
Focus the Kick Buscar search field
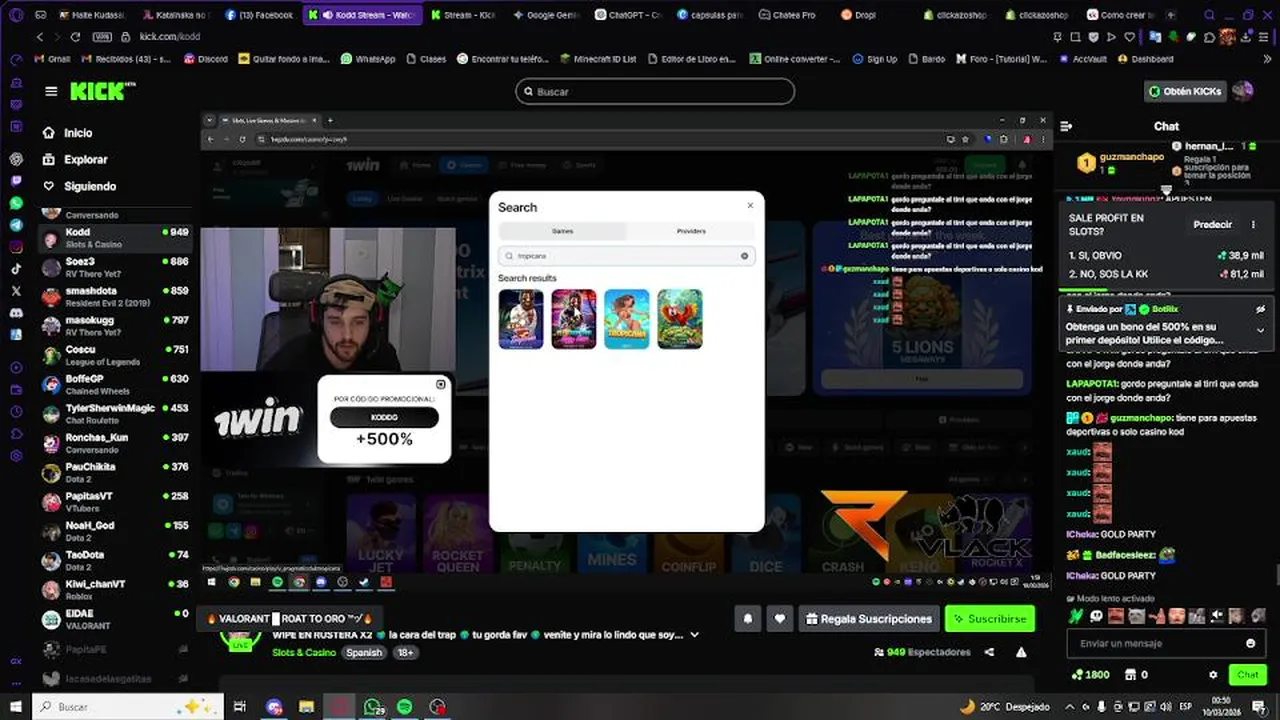pos(655,92)
